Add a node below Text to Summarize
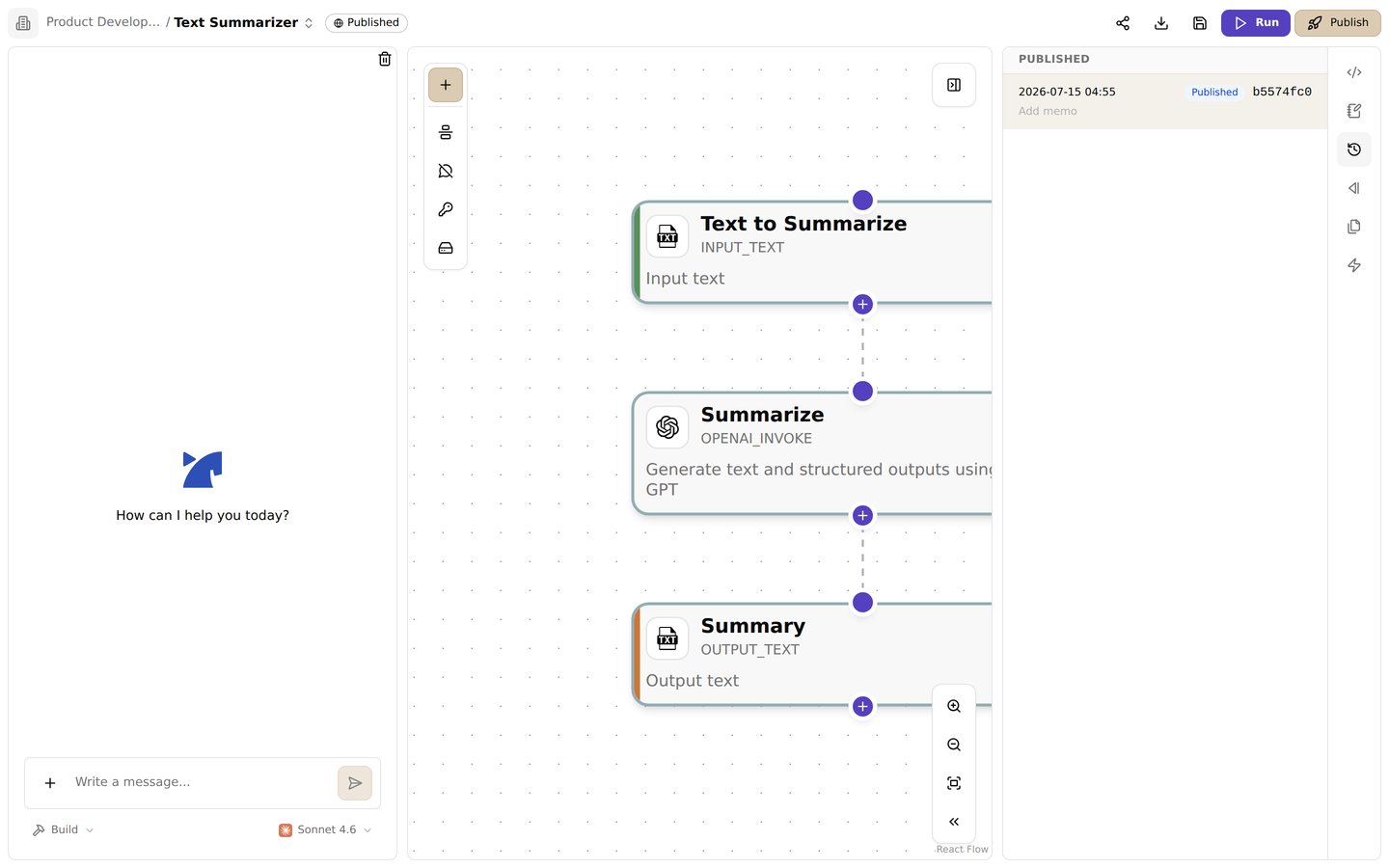Screen dimensions: 1389x868 tap(863, 305)
